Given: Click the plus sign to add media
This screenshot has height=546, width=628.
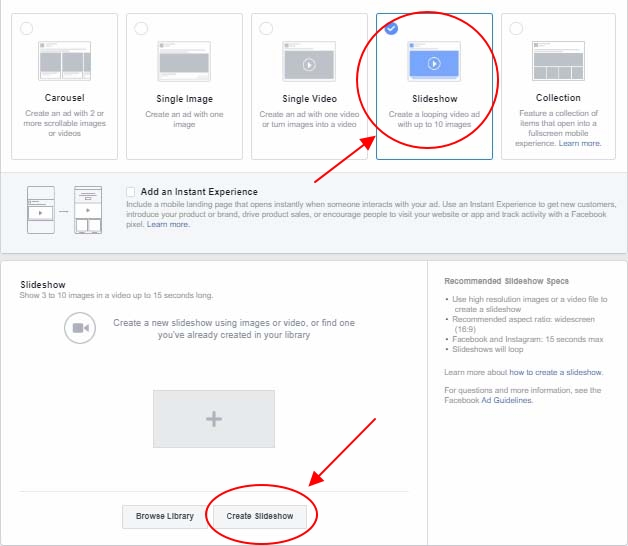Looking at the screenshot, I should (x=213, y=420).
